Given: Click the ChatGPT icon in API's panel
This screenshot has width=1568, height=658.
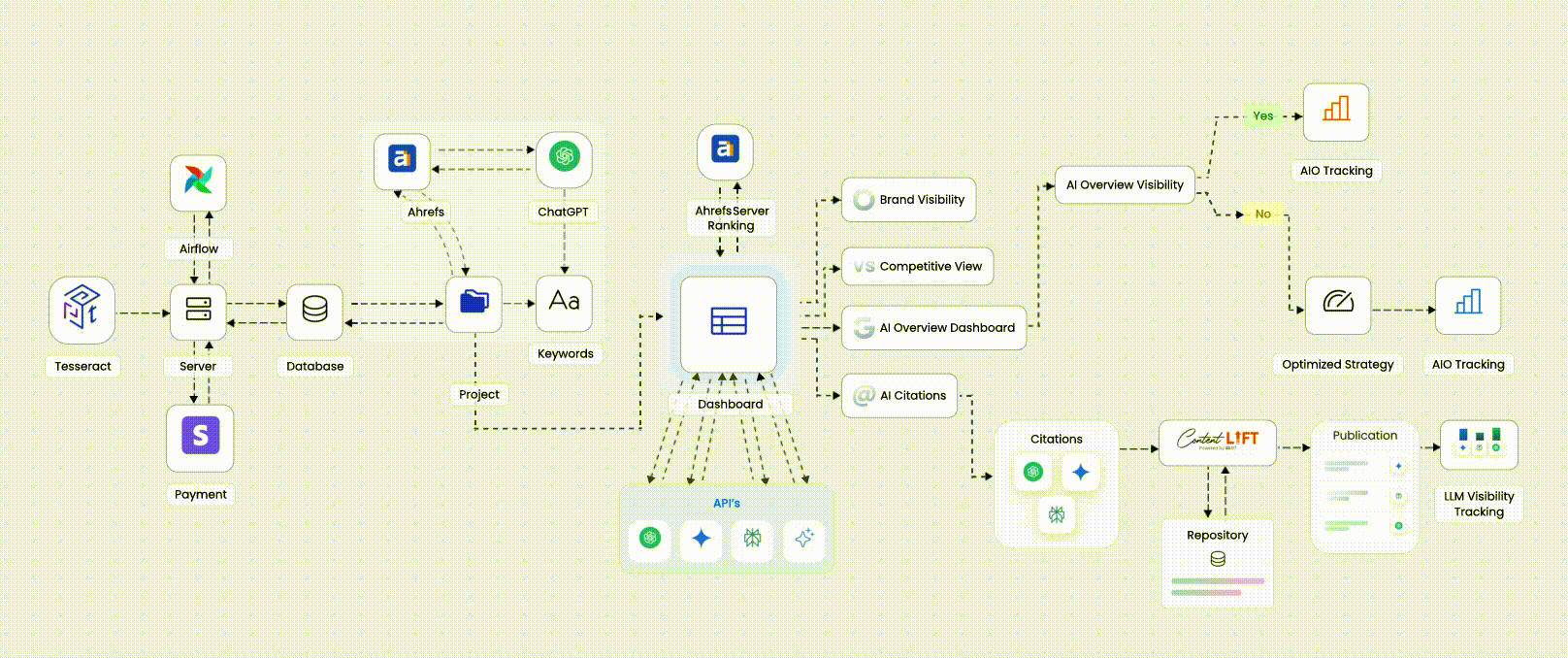Looking at the screenshot, I should pyautogui.click(x=650, y=538).
